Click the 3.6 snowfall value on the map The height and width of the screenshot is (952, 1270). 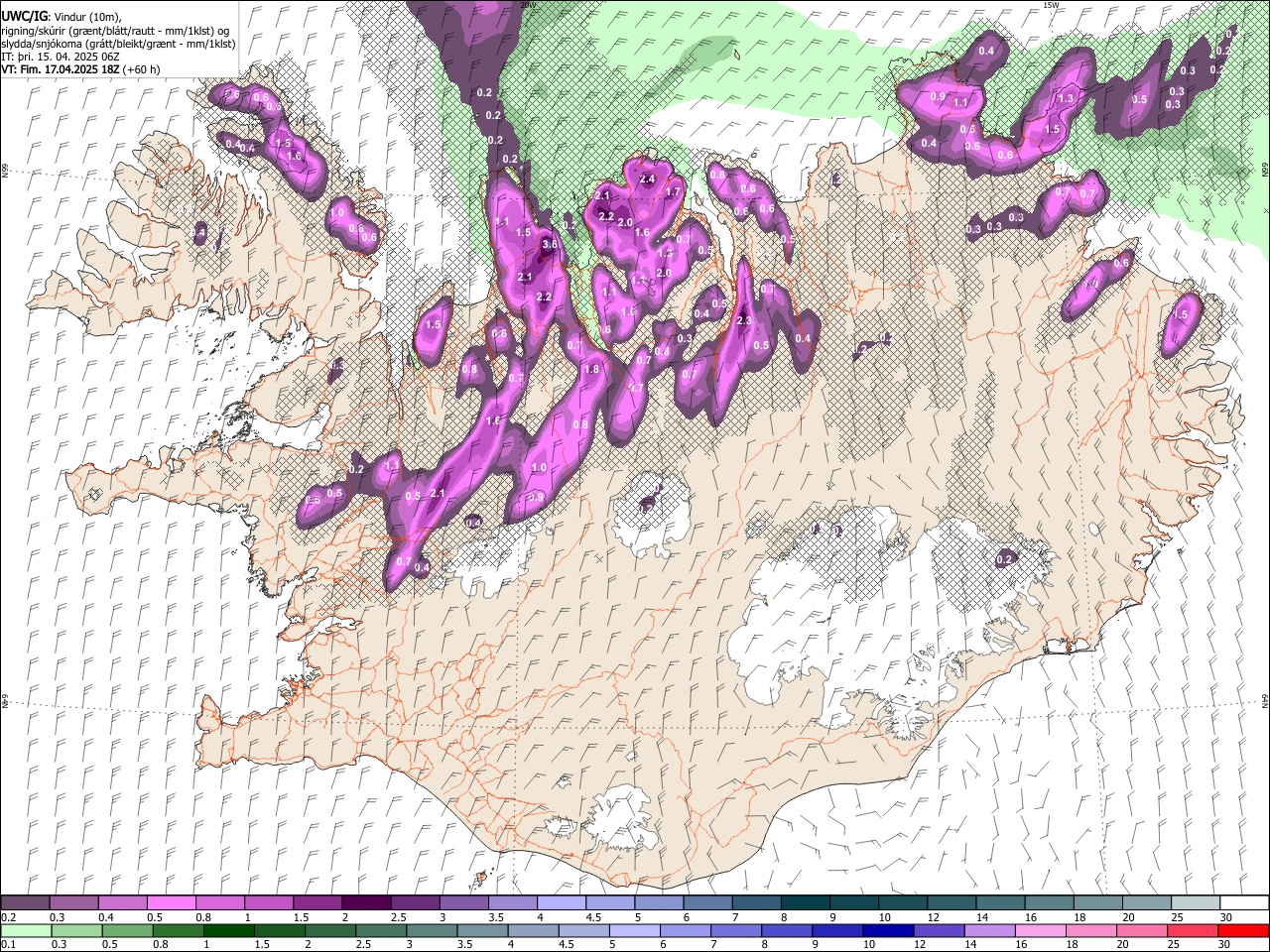point(550,244)
